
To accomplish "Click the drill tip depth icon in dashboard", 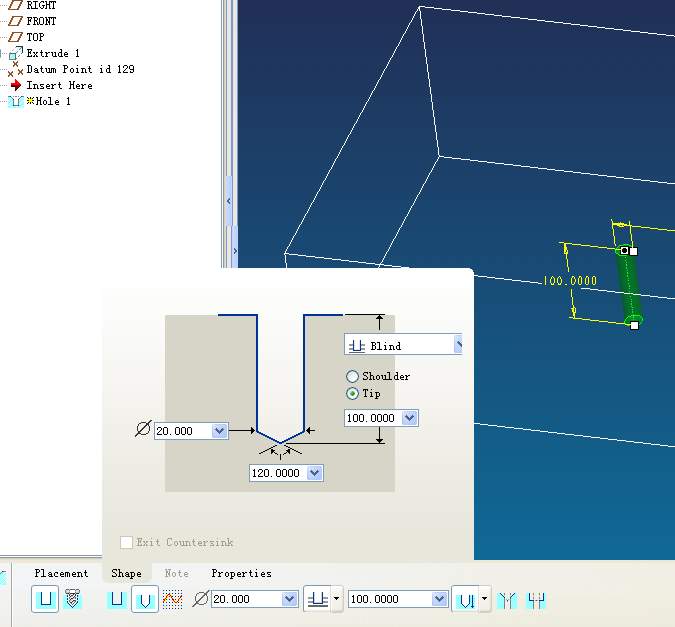I will click(x=466, y=599).
